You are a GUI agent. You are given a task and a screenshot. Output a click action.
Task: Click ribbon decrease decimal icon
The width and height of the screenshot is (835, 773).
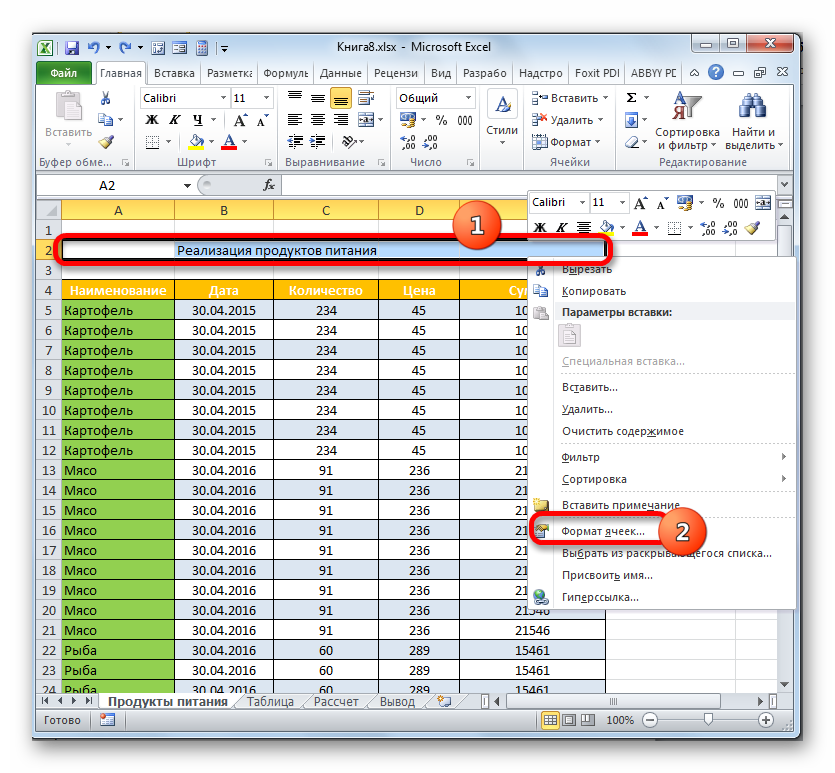point(430,142)
